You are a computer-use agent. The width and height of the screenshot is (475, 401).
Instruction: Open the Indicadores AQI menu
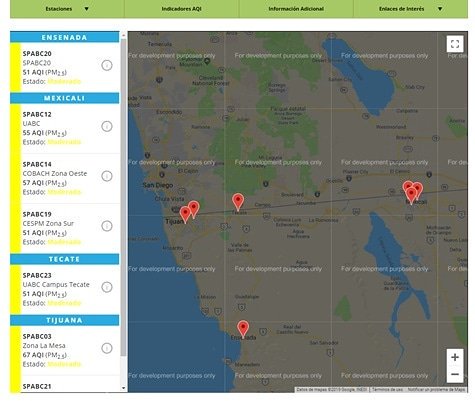(181, 9)
